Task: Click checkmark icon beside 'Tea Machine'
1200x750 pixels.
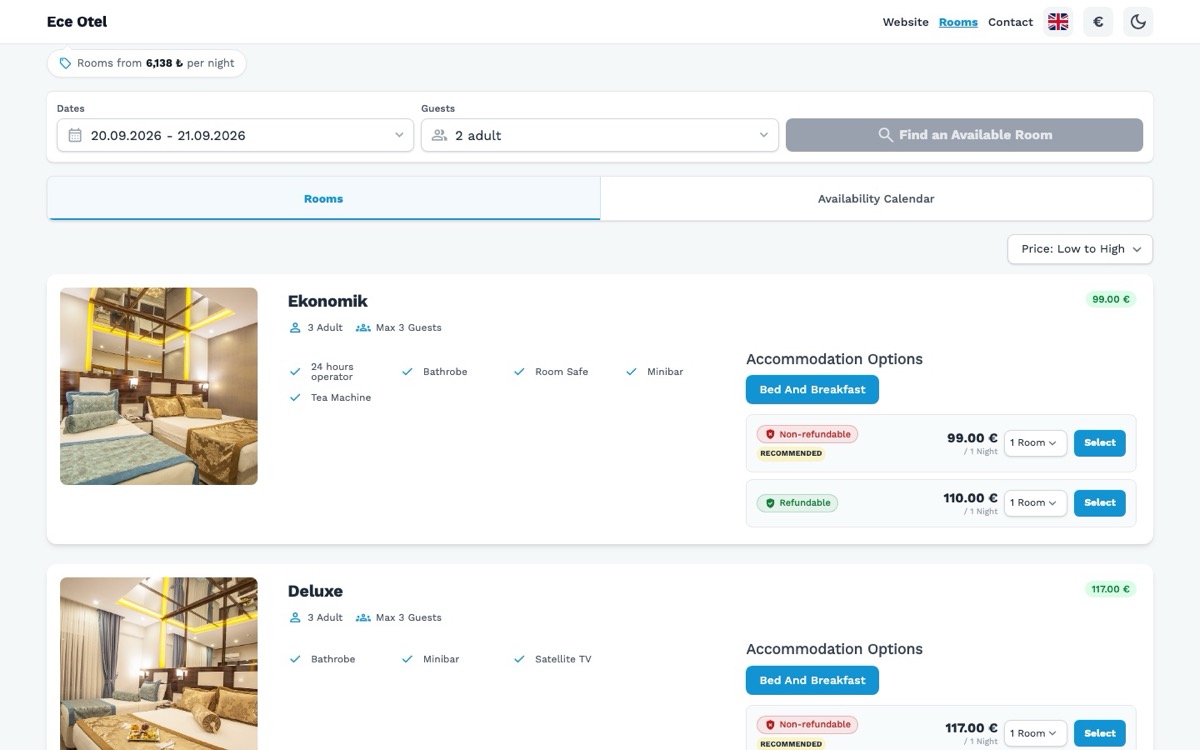Action: click(295, 398)
